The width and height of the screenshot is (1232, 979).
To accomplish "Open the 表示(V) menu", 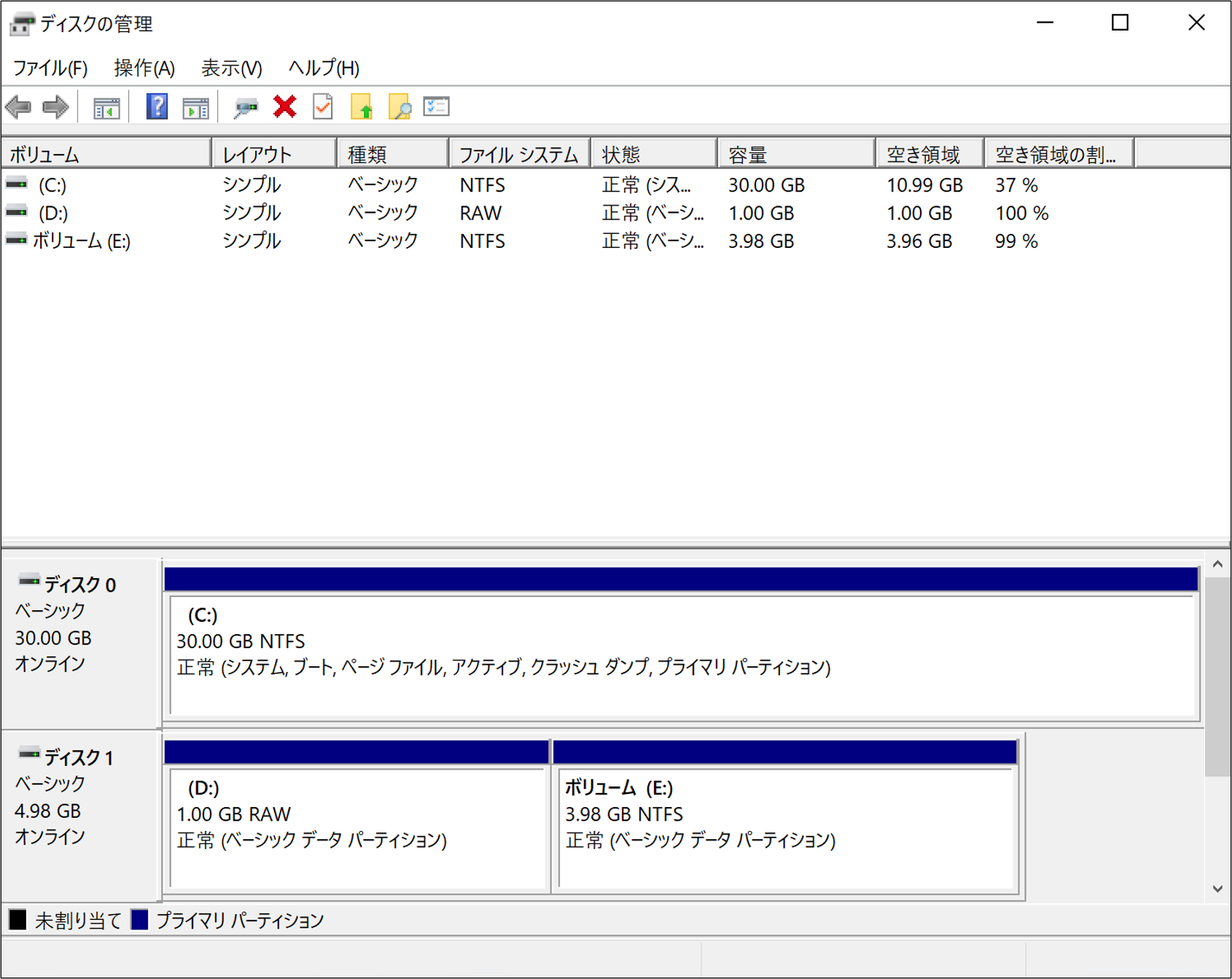I will [x=231, y=69].
